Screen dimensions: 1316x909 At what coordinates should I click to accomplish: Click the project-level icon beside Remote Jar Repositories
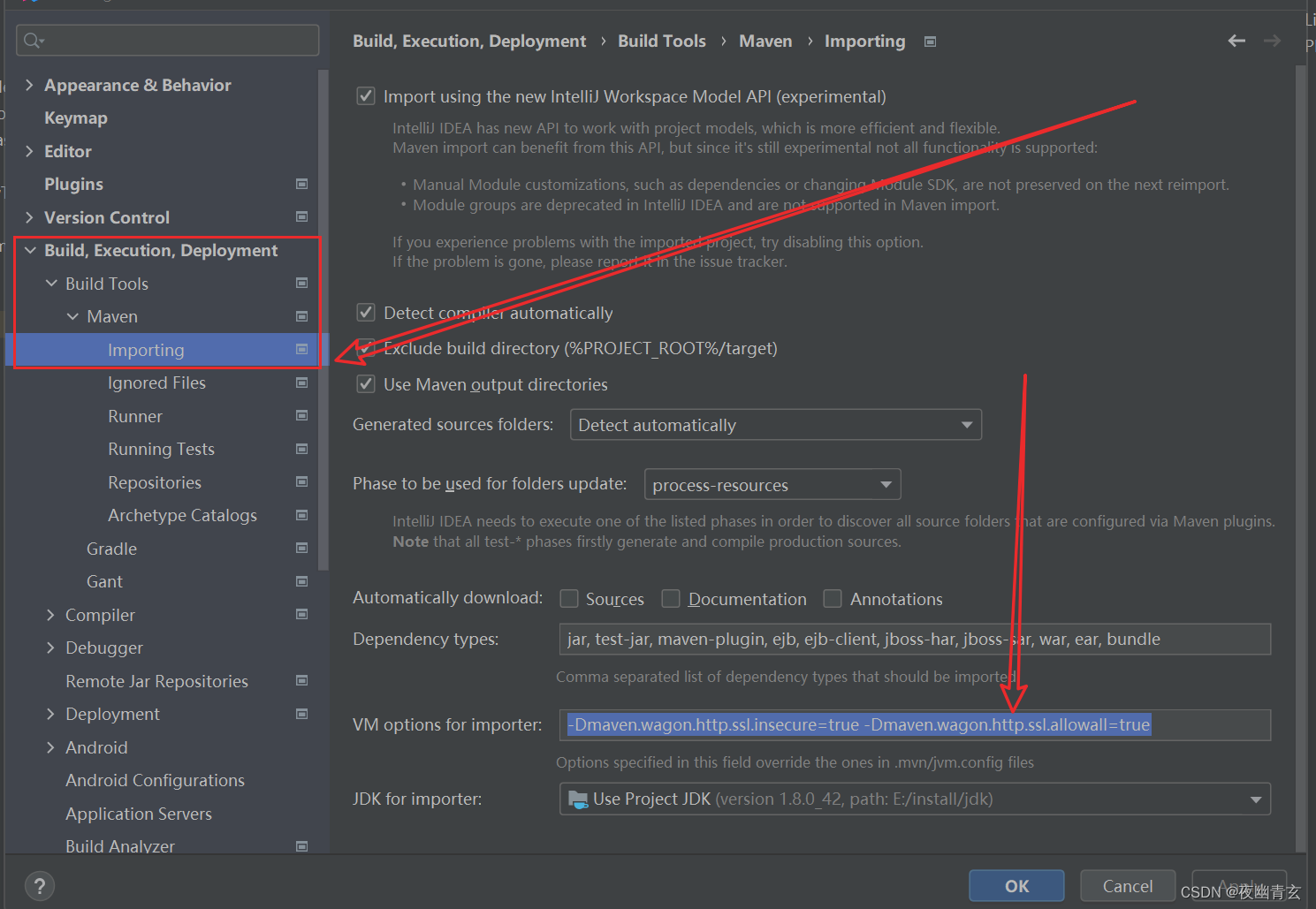pos(301,680)
